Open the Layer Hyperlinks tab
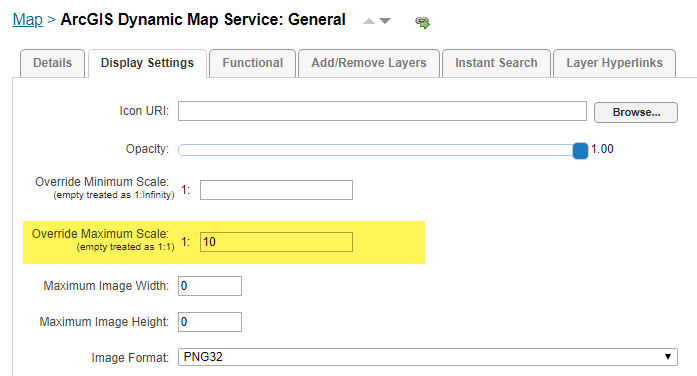Image resolution: width=697 pixels, height=376 pixels. (614, 63)
